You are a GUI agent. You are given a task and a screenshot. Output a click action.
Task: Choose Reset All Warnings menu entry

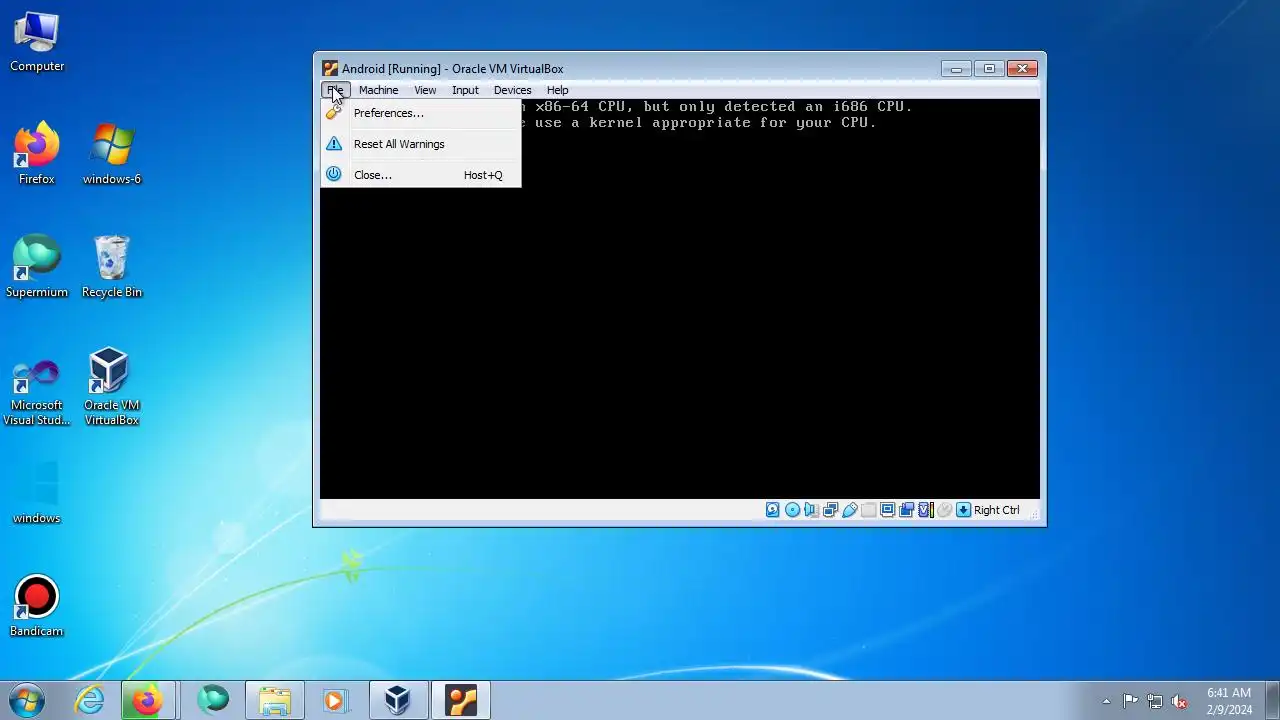pyautogui.click(x=421, y=144)
